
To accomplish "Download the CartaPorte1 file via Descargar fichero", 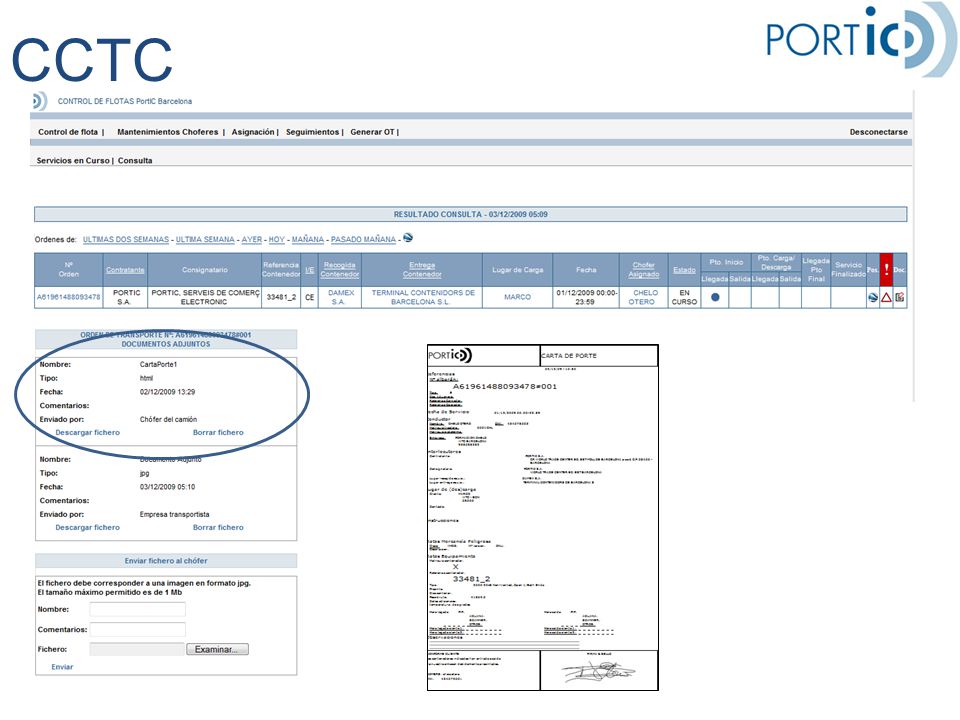I will [88, 432].
